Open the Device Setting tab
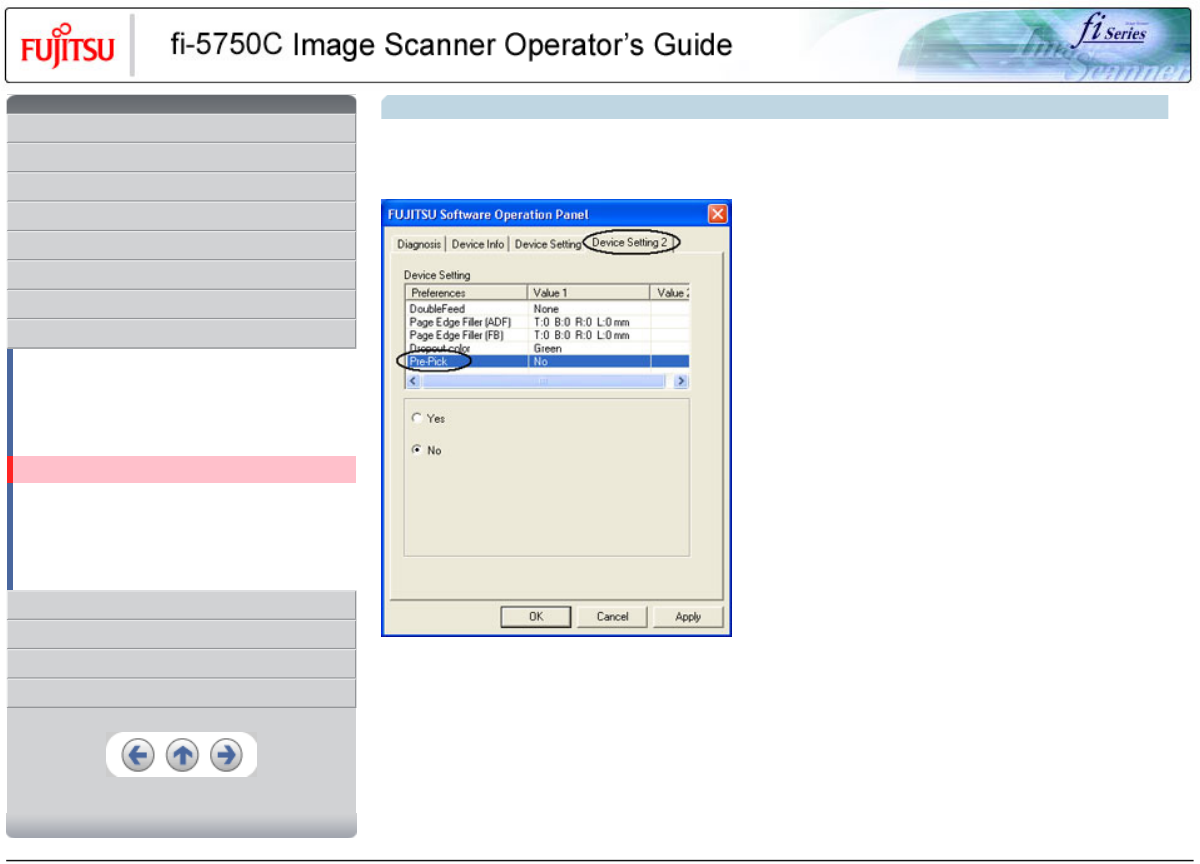Viewport: 1200px width, 864px height. (547, 244)
